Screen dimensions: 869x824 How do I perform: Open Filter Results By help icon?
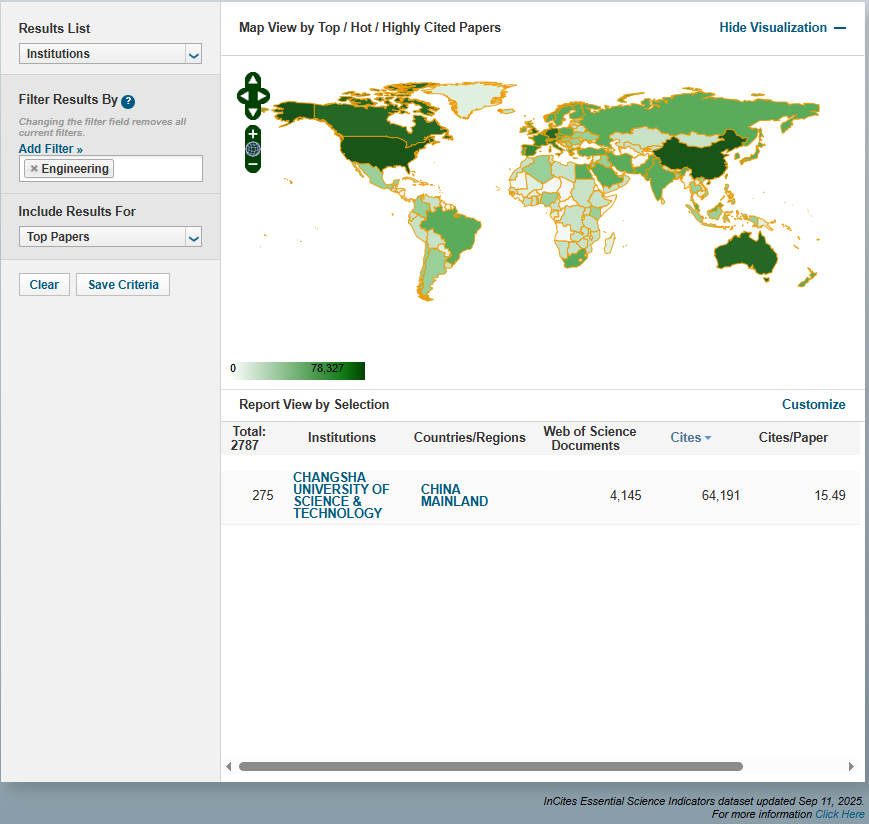click(x=128, y=101)
